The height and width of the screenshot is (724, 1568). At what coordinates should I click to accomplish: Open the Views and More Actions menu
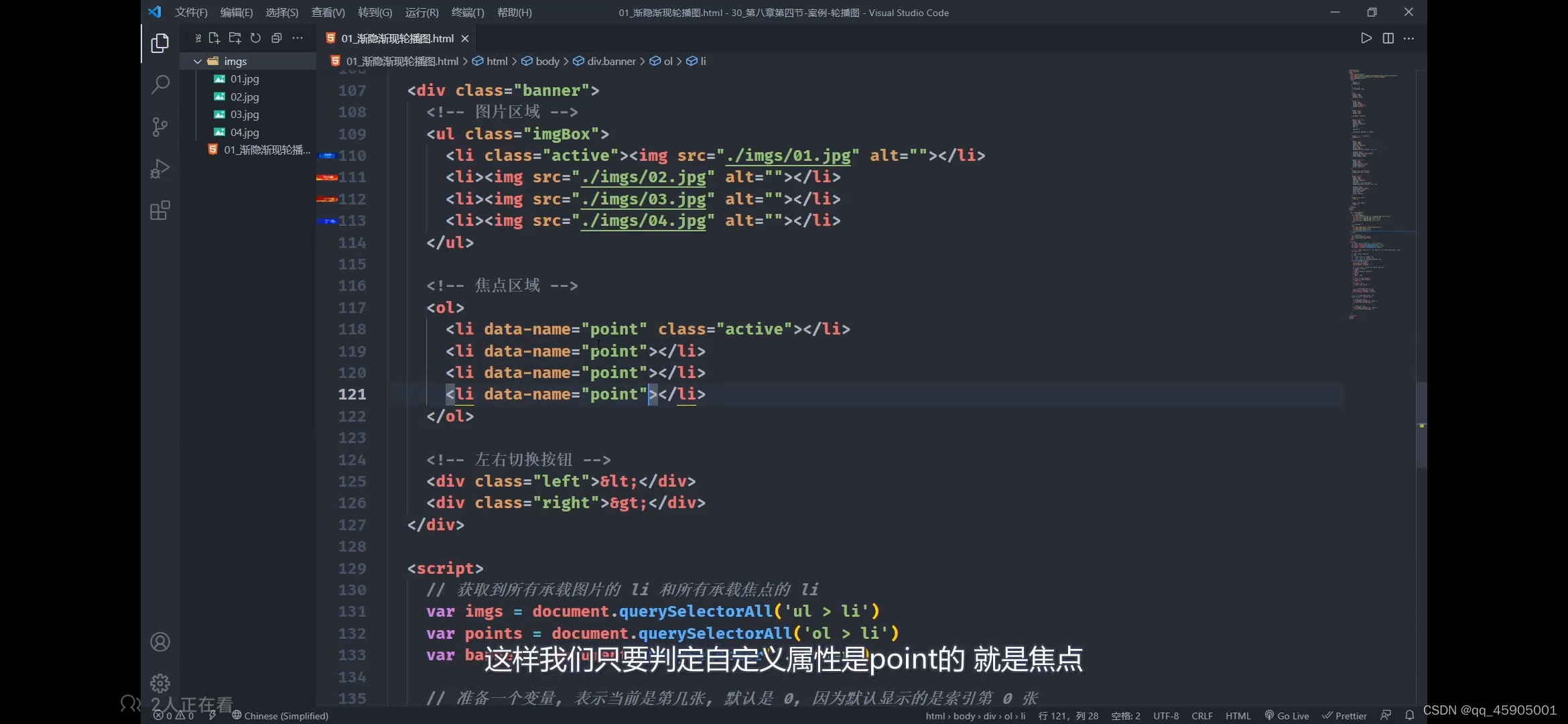298,38
